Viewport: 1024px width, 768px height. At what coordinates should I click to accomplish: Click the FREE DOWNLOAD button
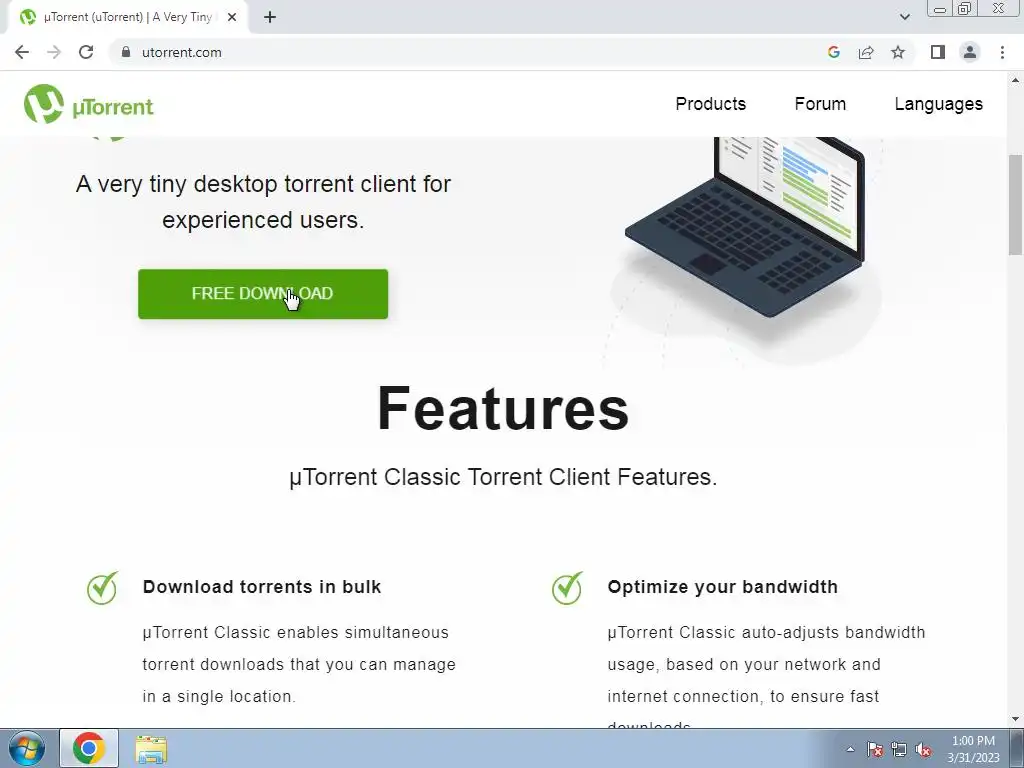pos(263,294)
